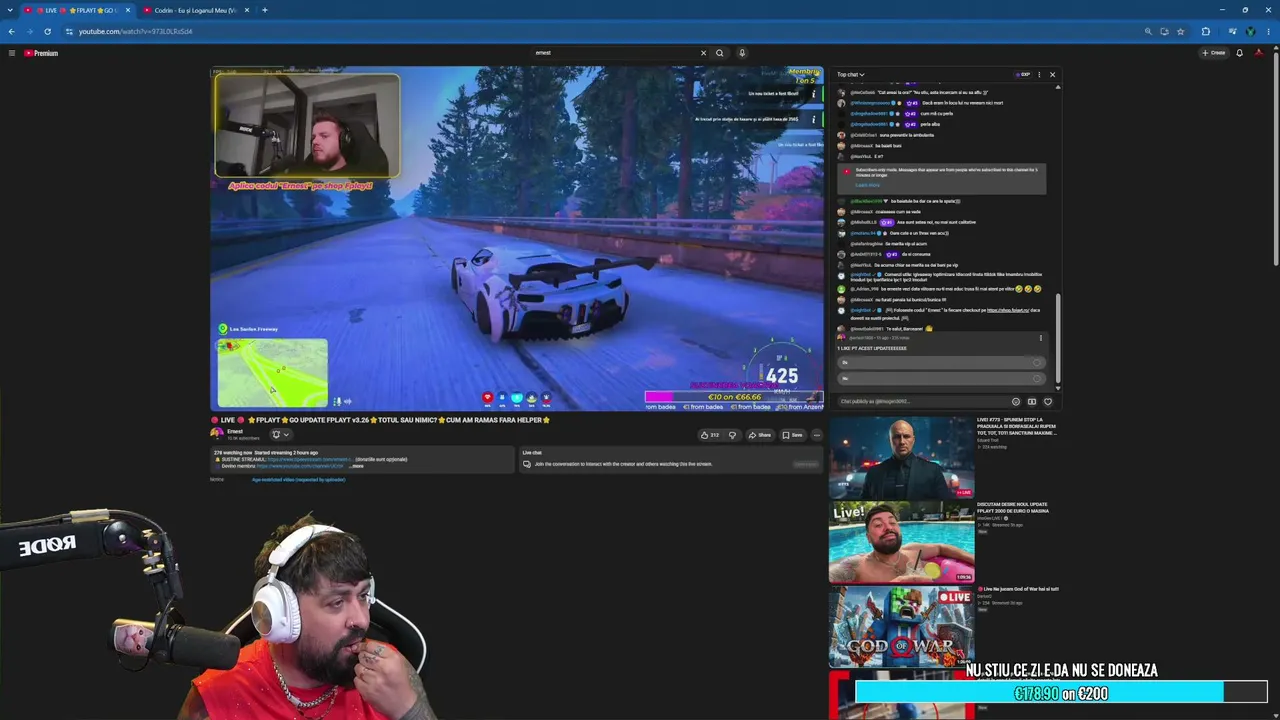Reload the page with browser refresh

[47, 31]
